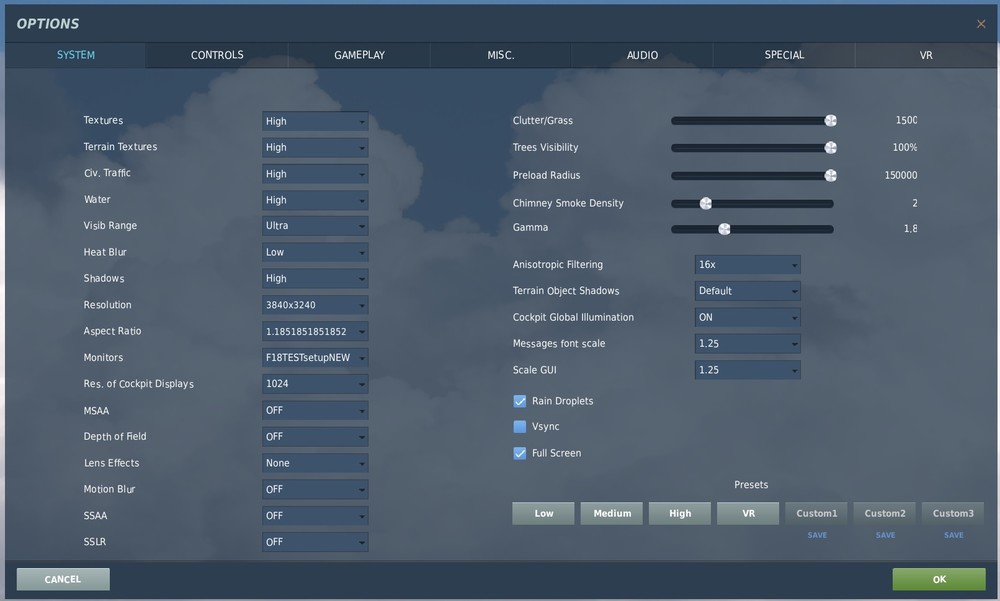
Task: Expand the Shadows dropdown
Action: 315,278
